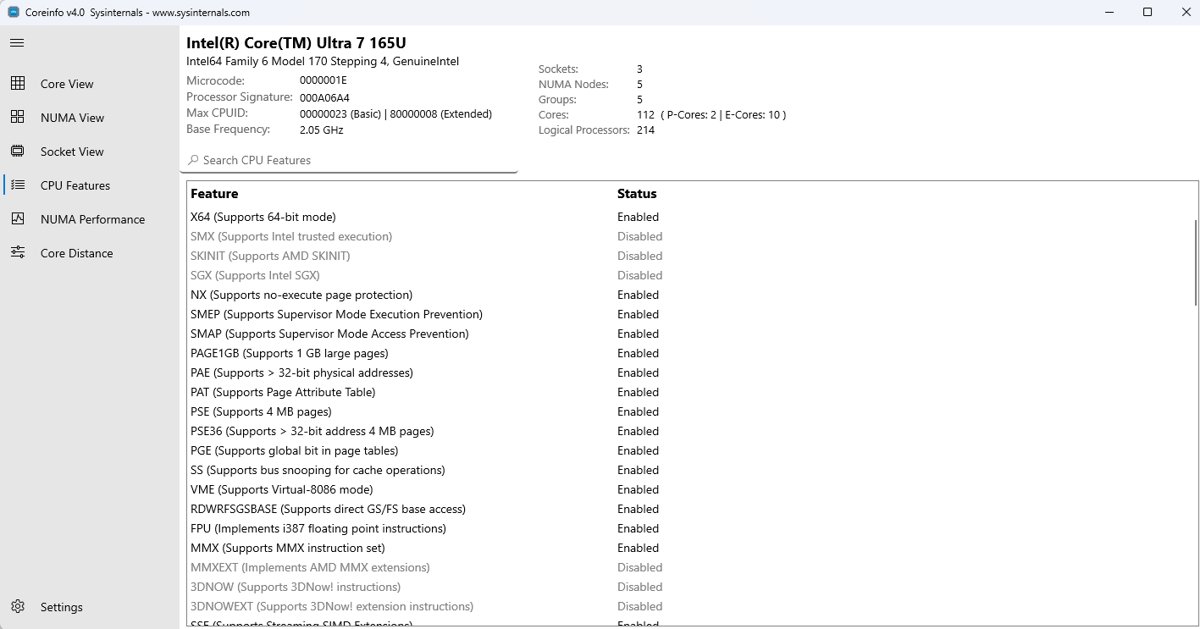Select the RDWRFSGSBASE feature row

click(x=690, y=509)
